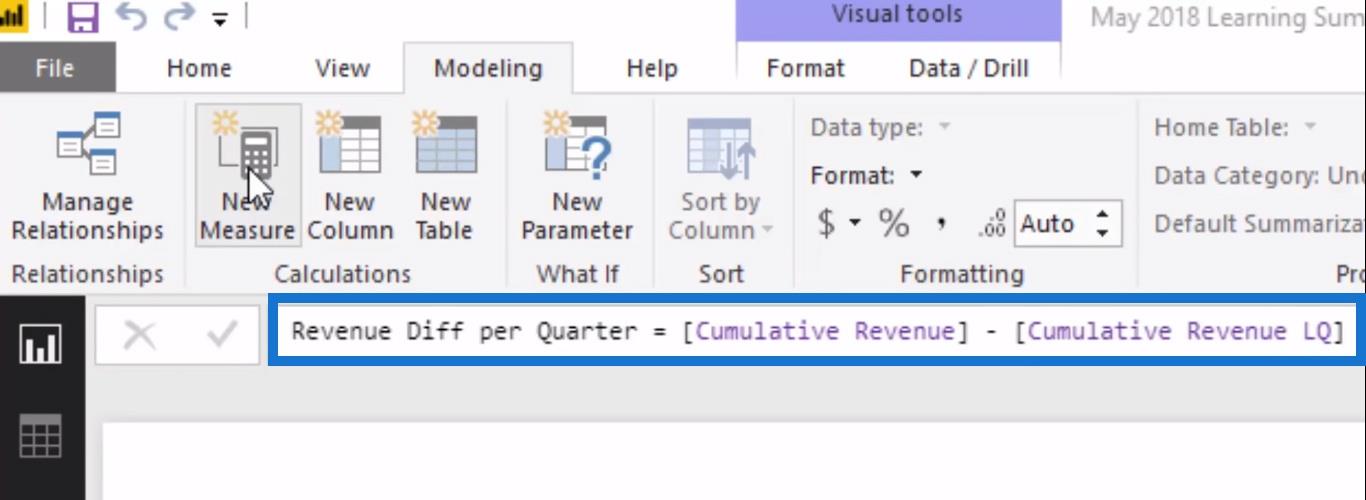Click the Save icon in title bar
1366x500 pixels.
click(83, 17)
